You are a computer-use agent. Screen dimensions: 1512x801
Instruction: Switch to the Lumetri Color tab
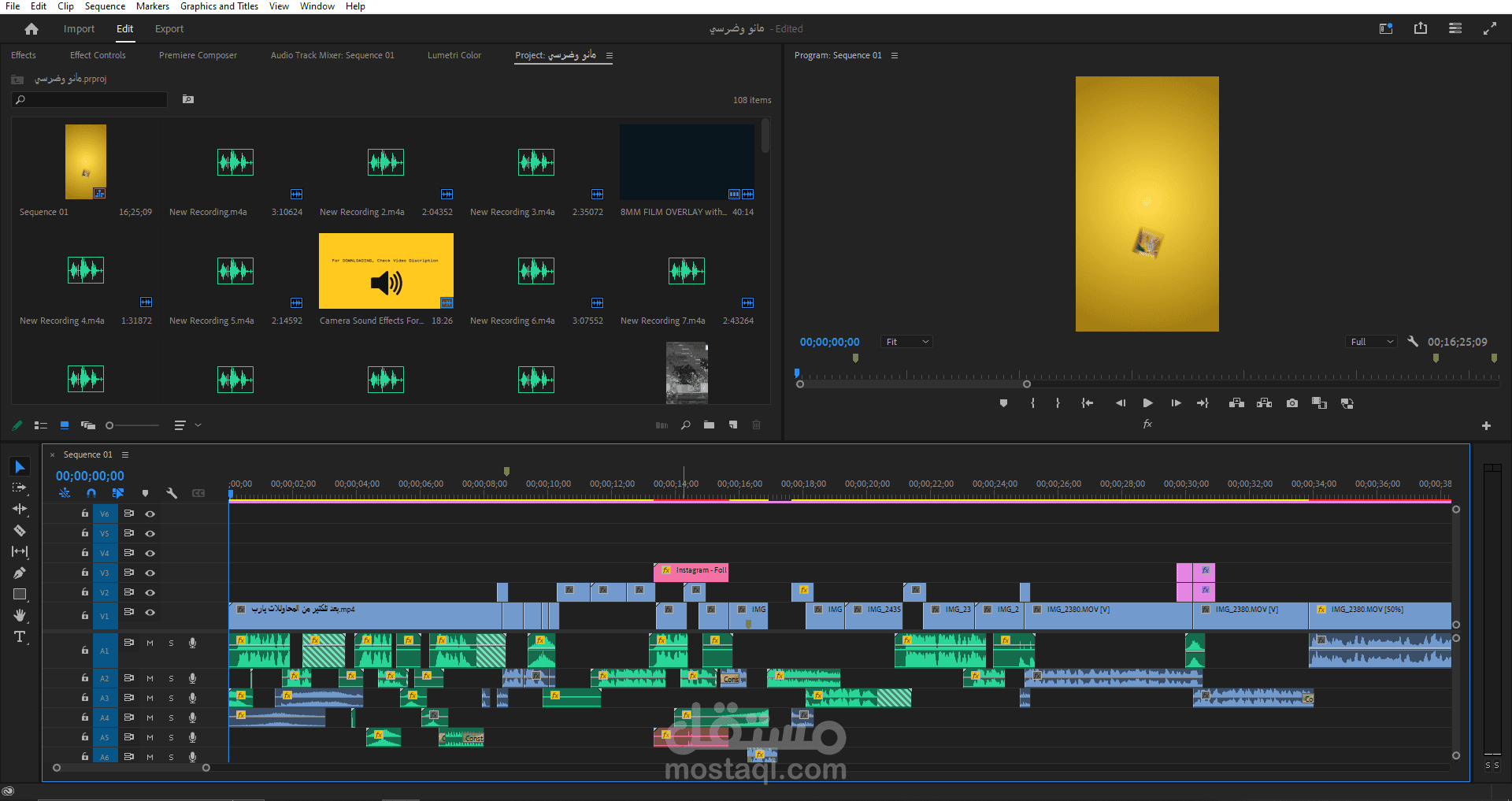click(x=454, y=55)
